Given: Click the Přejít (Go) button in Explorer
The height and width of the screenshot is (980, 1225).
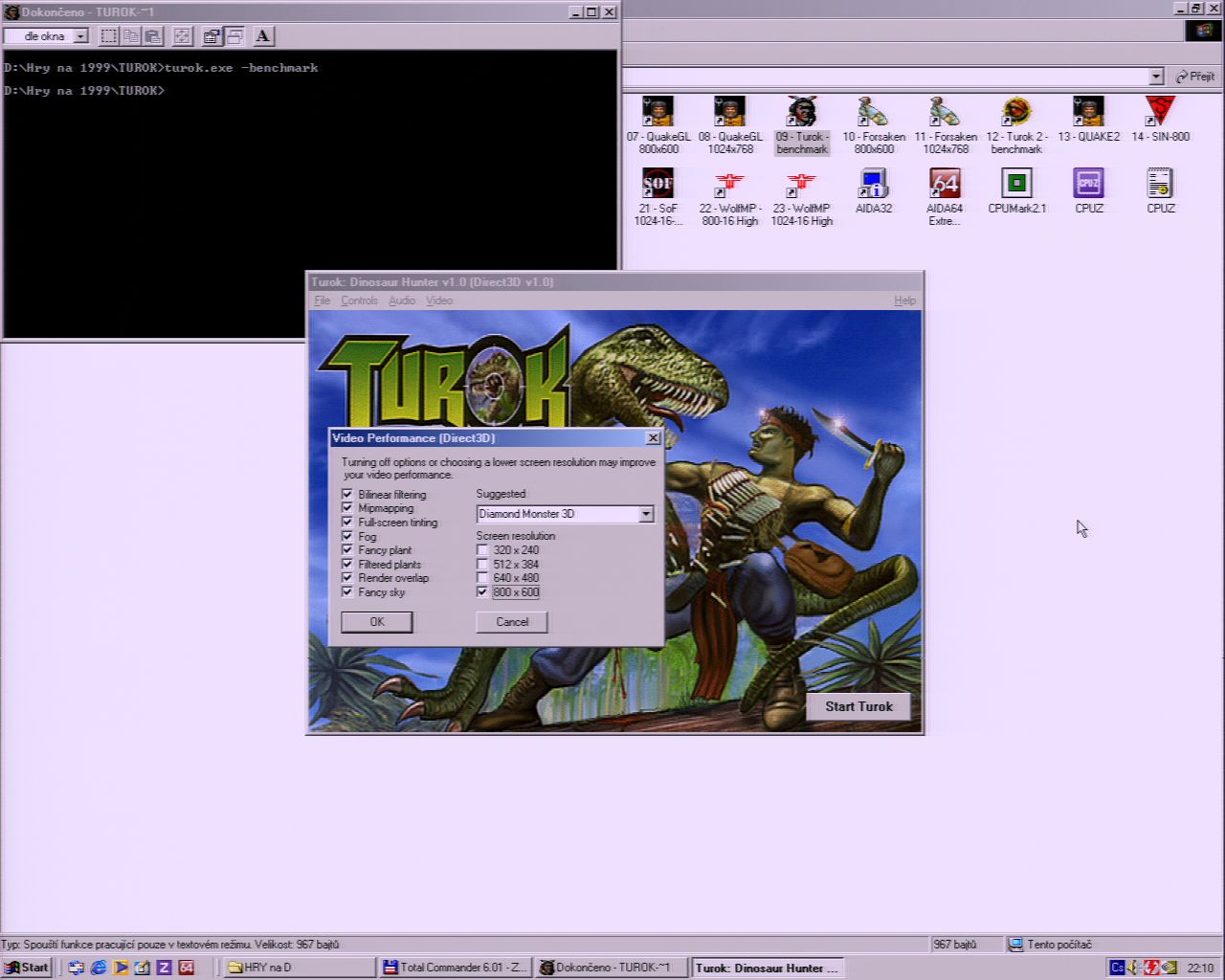Looking at the screenshot, I should click(x=1195, y=77).
